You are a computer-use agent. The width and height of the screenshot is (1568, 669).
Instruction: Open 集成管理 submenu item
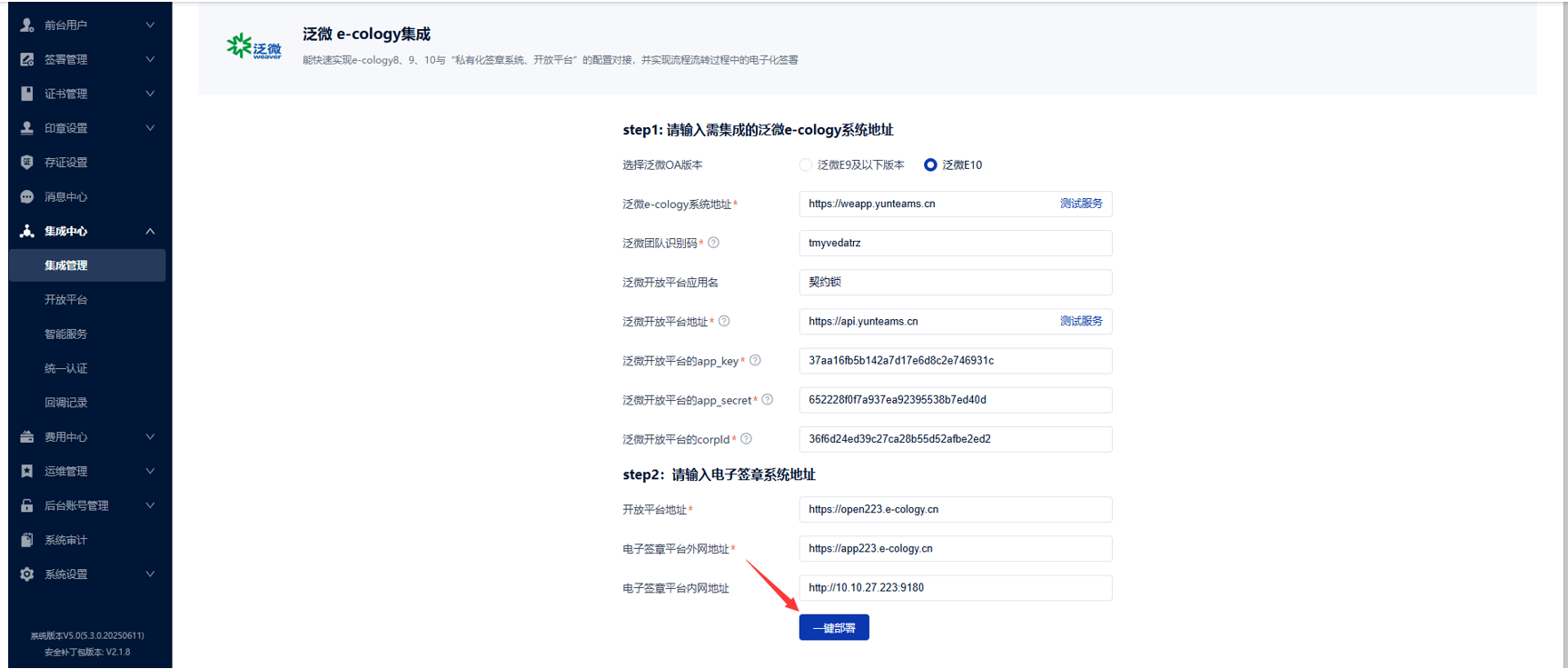tap(87, 265)
